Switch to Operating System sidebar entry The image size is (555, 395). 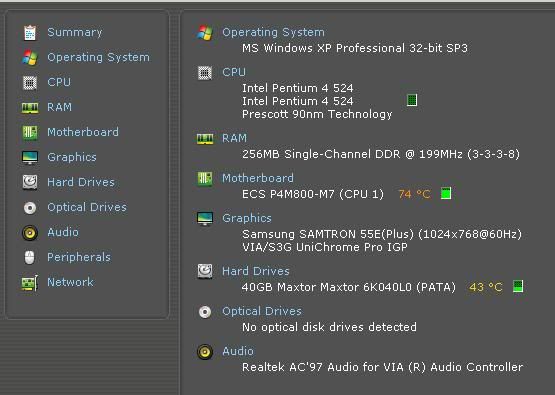(x=98, y=57)
